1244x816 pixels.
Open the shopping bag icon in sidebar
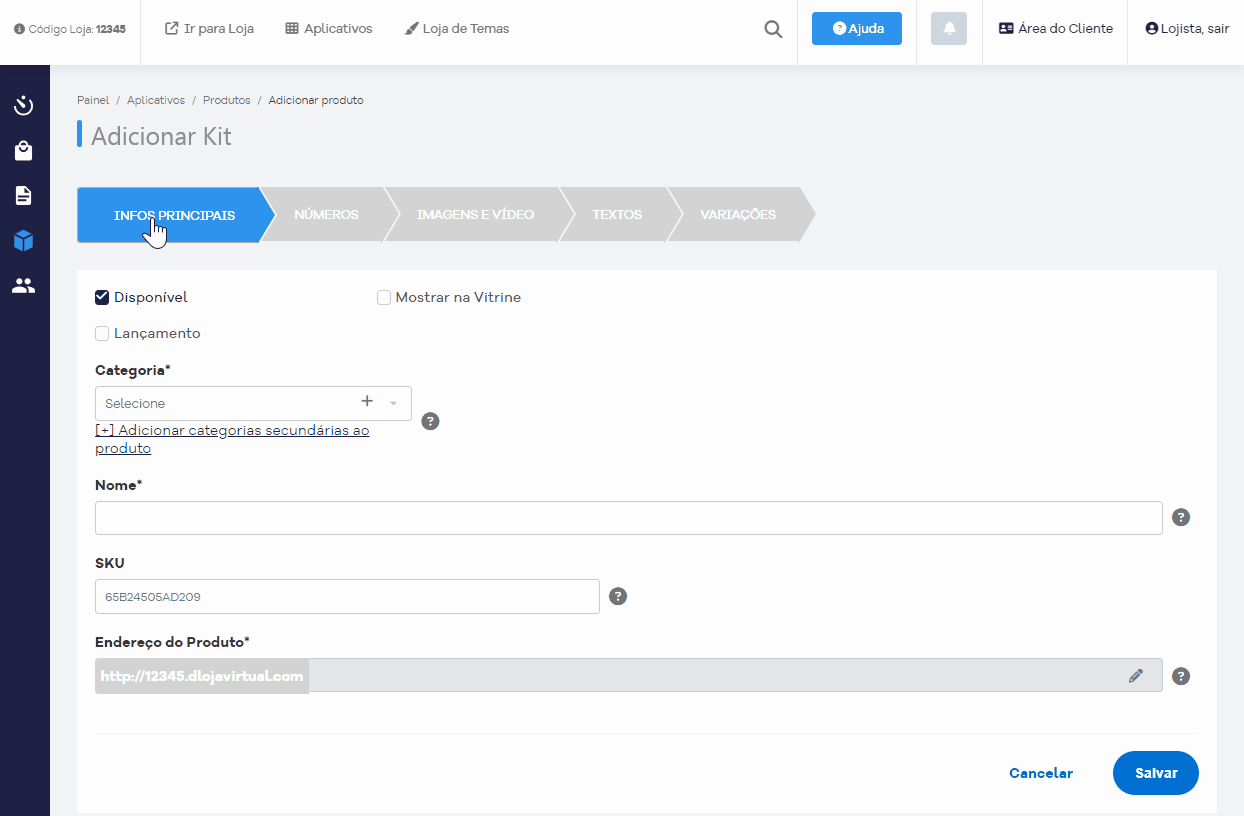[24, 151]
